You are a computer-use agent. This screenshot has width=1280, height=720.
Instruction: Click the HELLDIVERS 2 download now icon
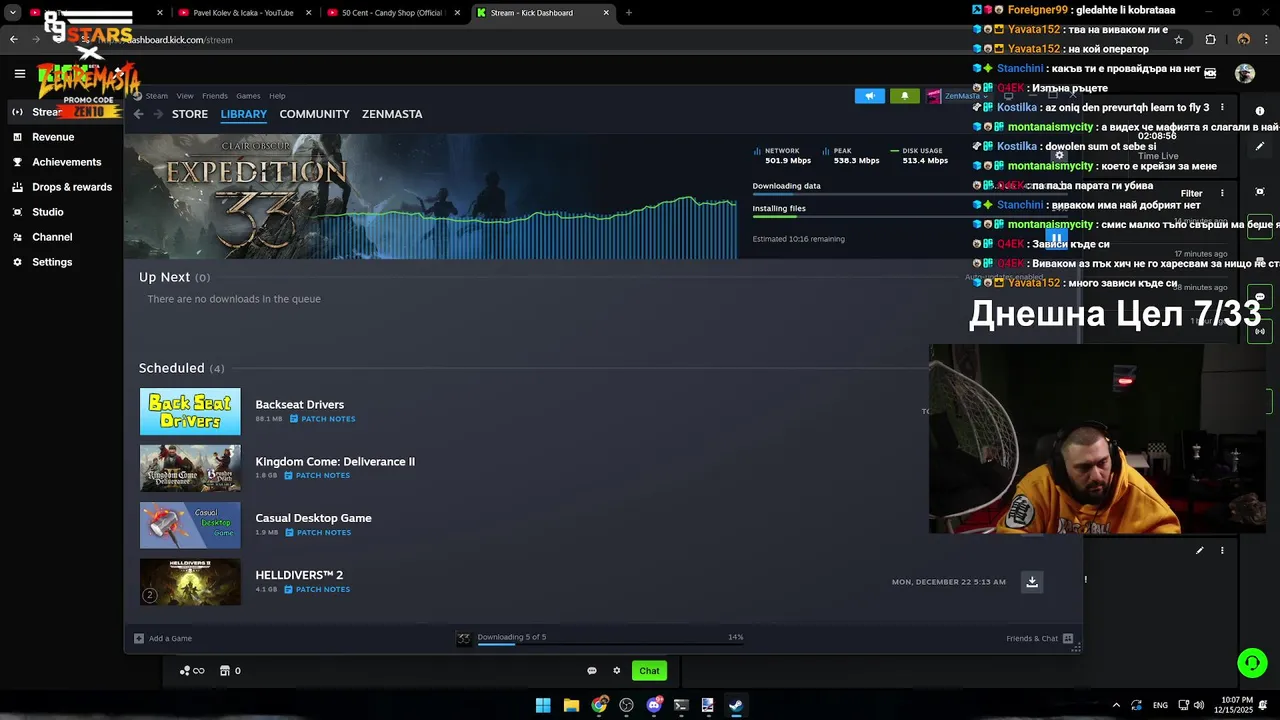(x=1032, y=582)
